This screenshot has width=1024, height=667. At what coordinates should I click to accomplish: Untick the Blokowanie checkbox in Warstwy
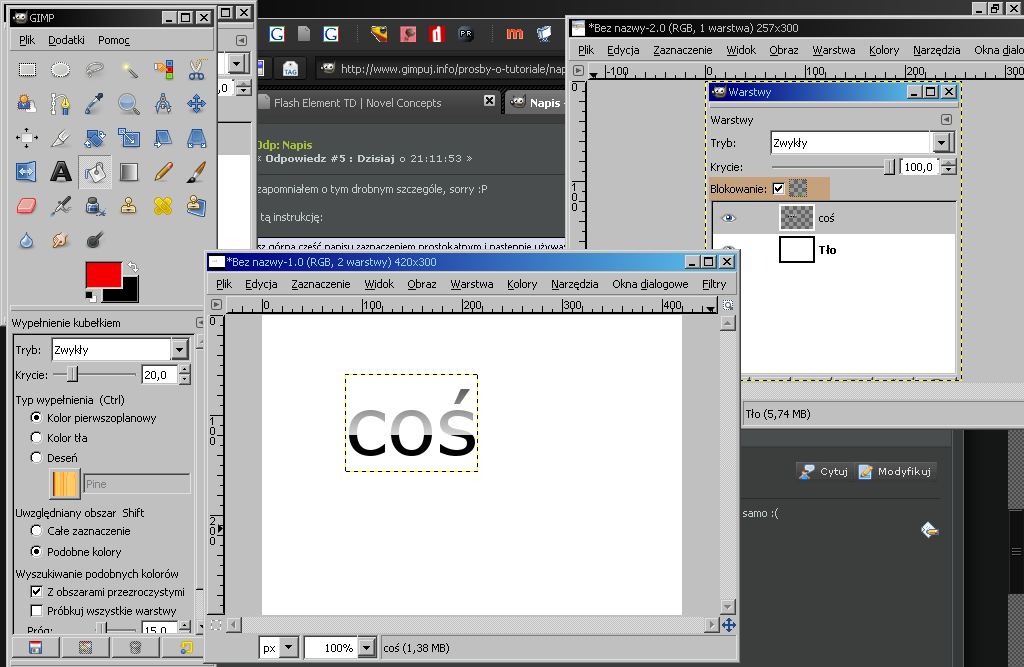(779, 188)
